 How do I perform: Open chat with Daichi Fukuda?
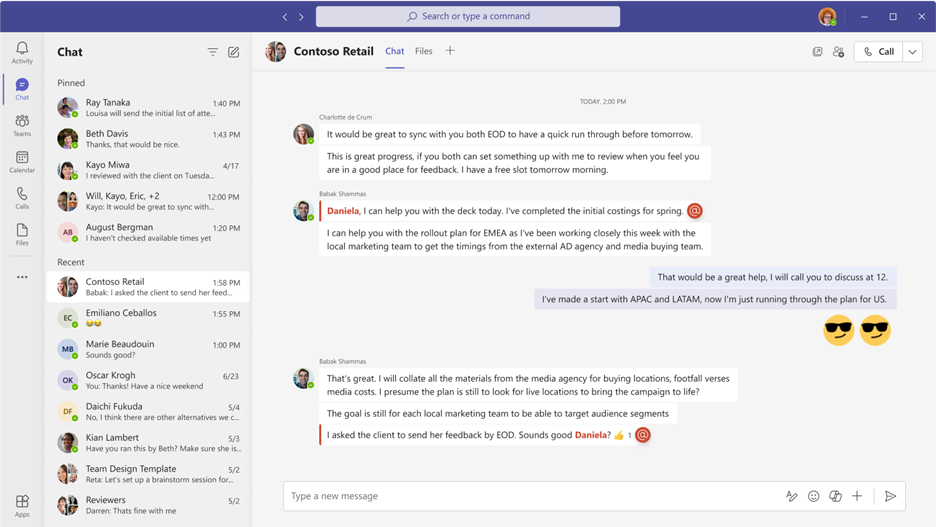pyautogui.click(x=148, y=412)
